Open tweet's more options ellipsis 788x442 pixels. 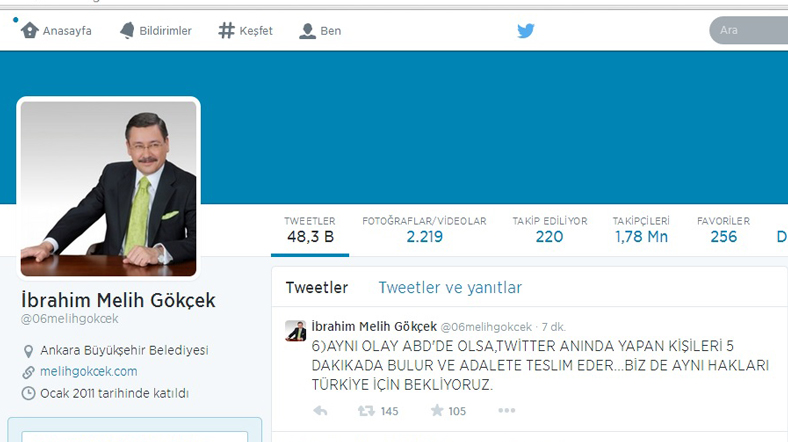[507, 410]
